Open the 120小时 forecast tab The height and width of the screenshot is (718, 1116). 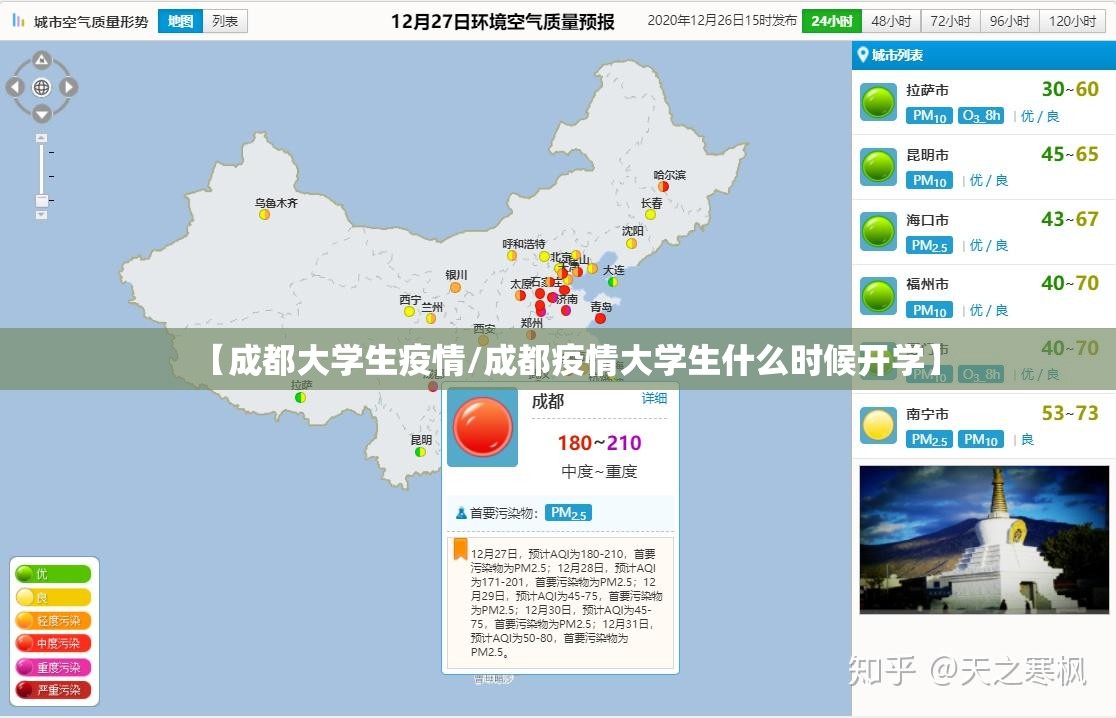[1072, 21]
